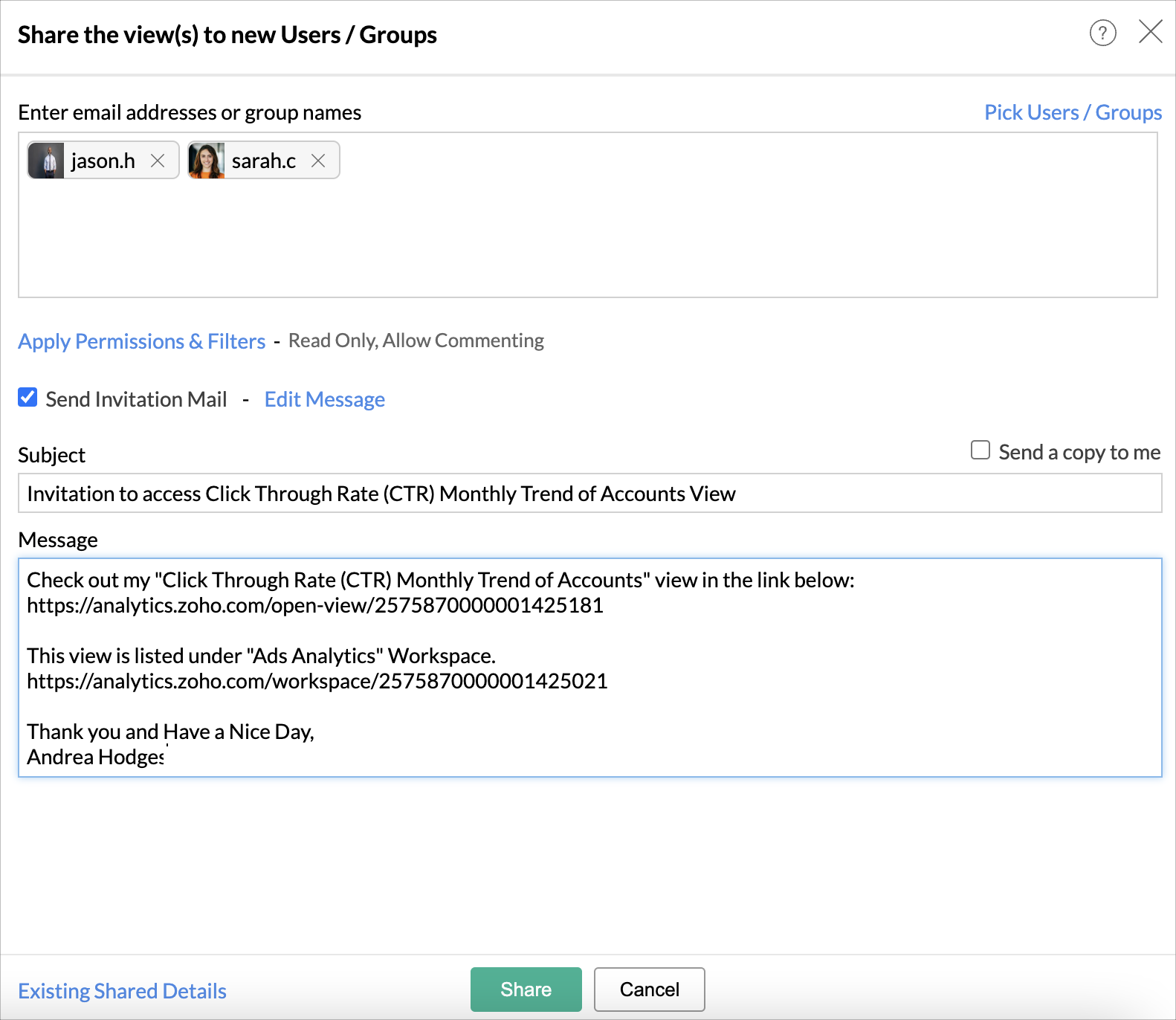The image size is (1176, 1020).
Task: Click sarah.c profile photo thumbnail
Action: click(x=207, y=161)
